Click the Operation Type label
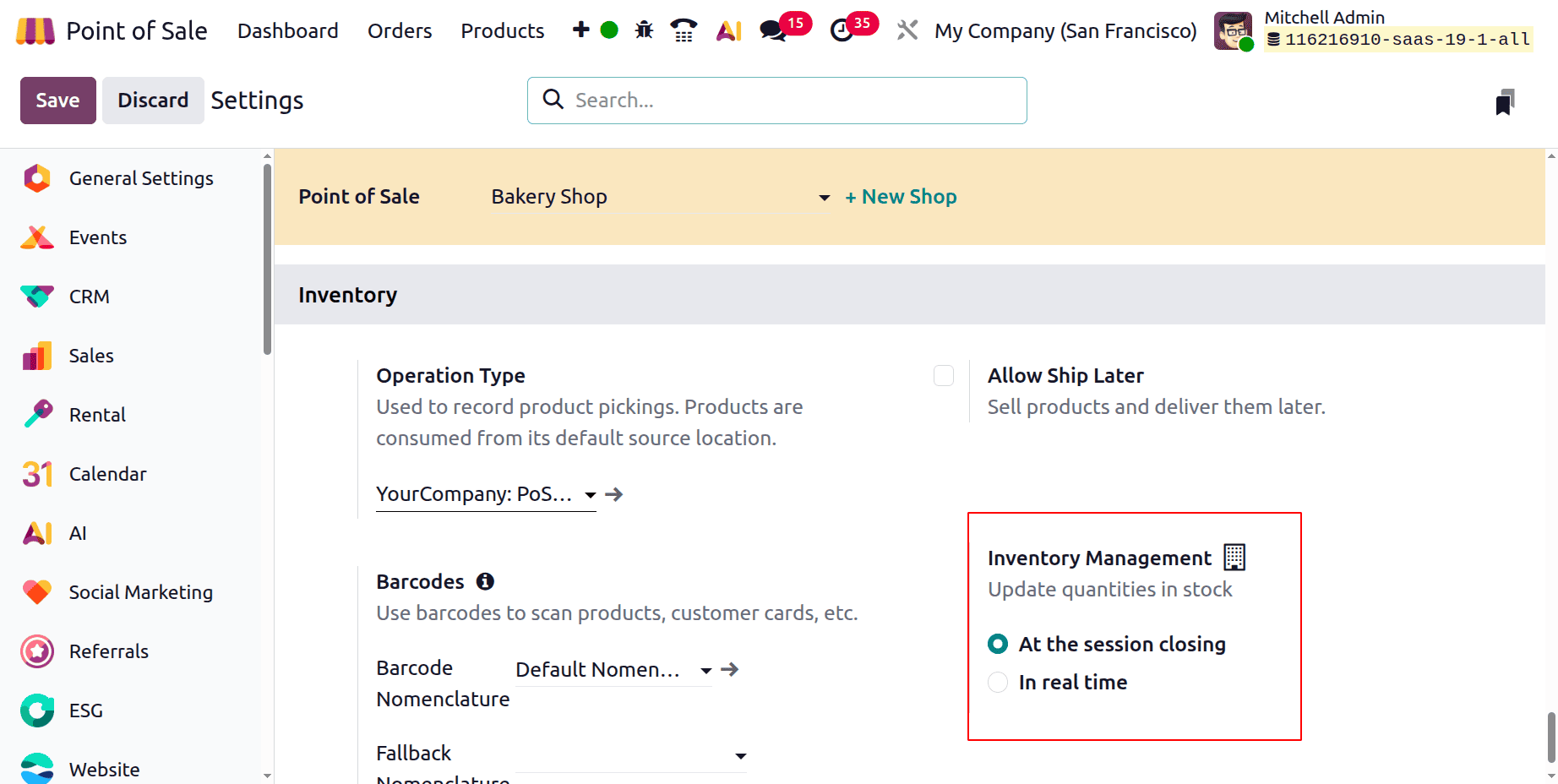This screenshot has height=784, width=1558. point(450,376)
